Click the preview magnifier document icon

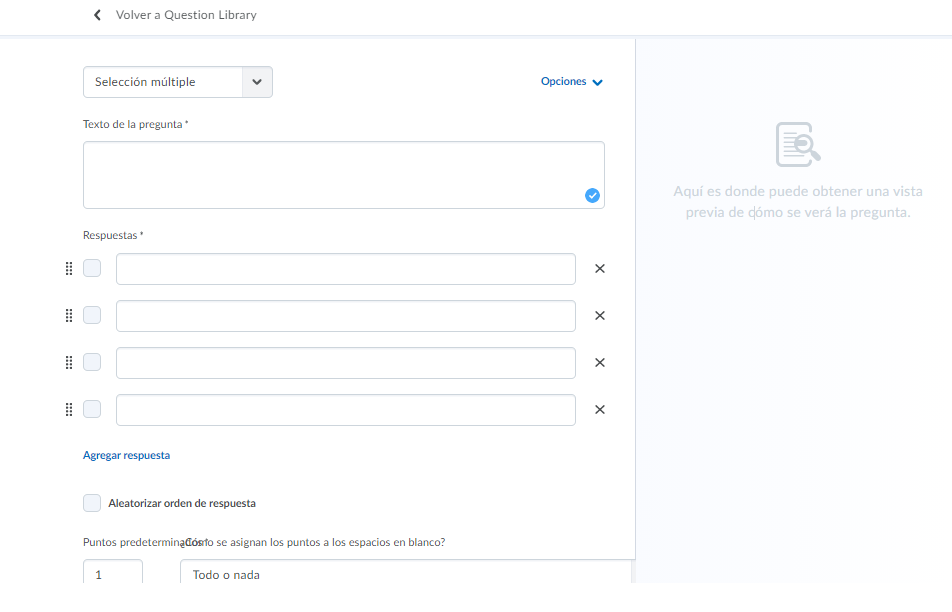pos(798,145)
